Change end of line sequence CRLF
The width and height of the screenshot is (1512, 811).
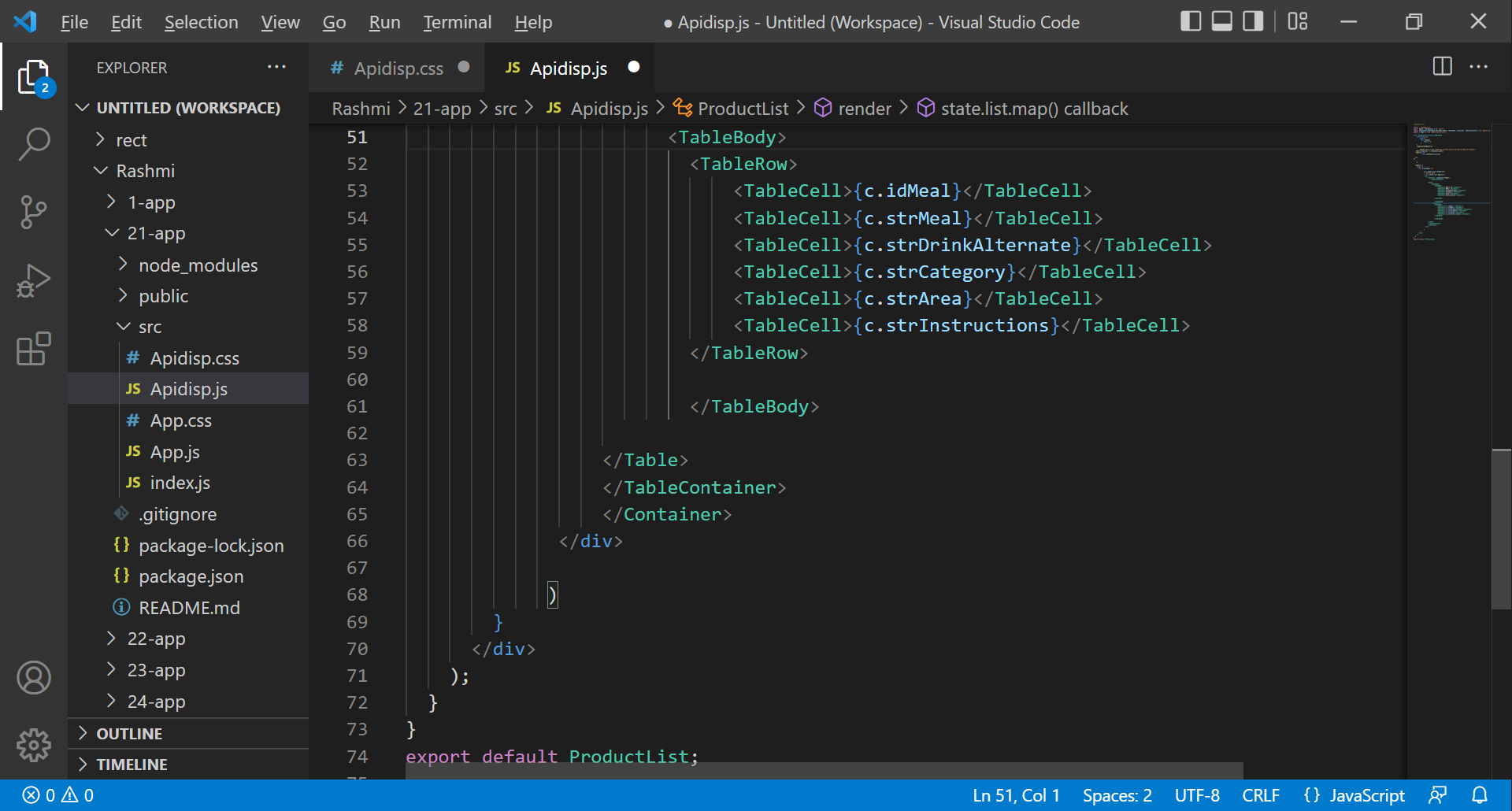tap(1261, 795)
